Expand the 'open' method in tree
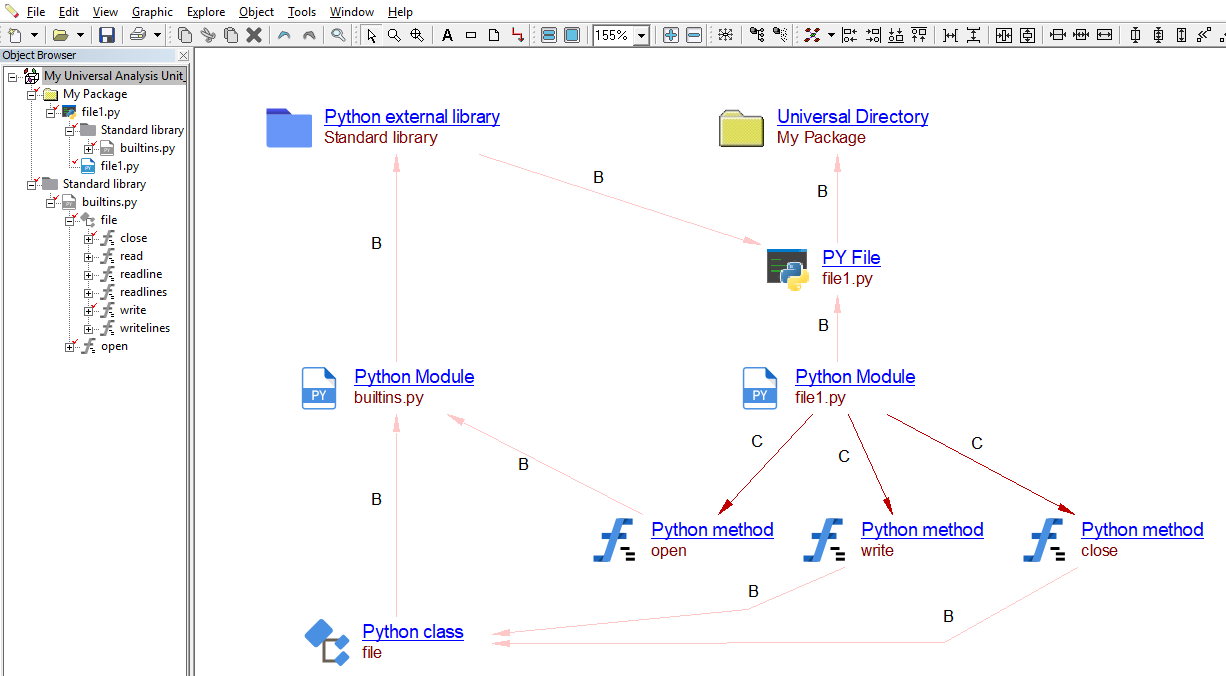The width and height of the screenshot is (1226, 676). point(70,347)
